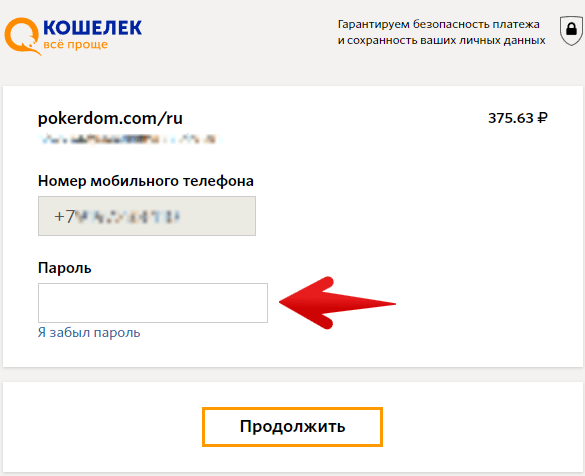This screenshot has height=476, width=585.
Task: Click the mobile phone number field
Action: [x=147, y=216]
